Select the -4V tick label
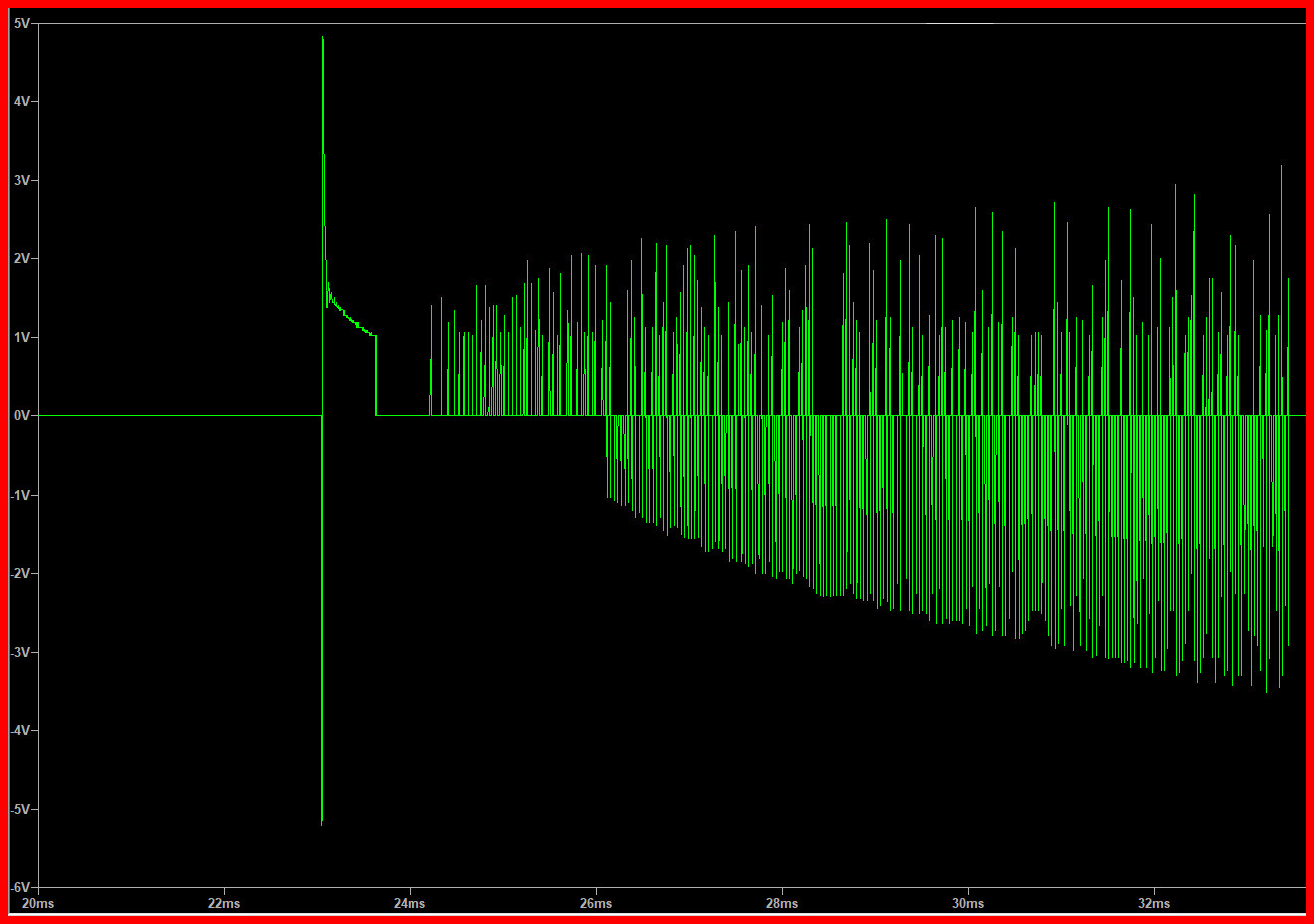The image size is (1314, 924). point(20,730)
